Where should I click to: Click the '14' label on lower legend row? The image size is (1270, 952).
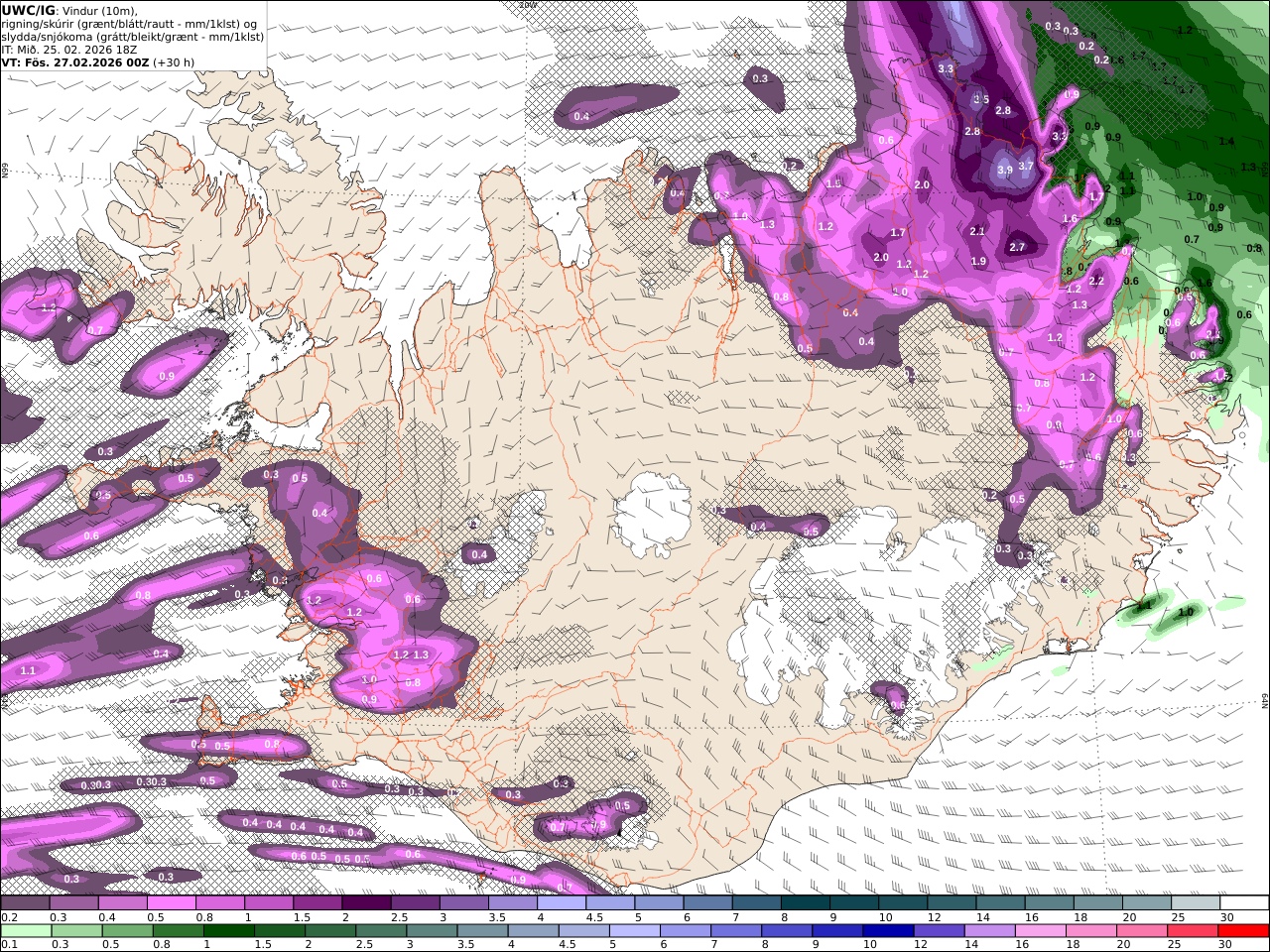tap(971, 945)
